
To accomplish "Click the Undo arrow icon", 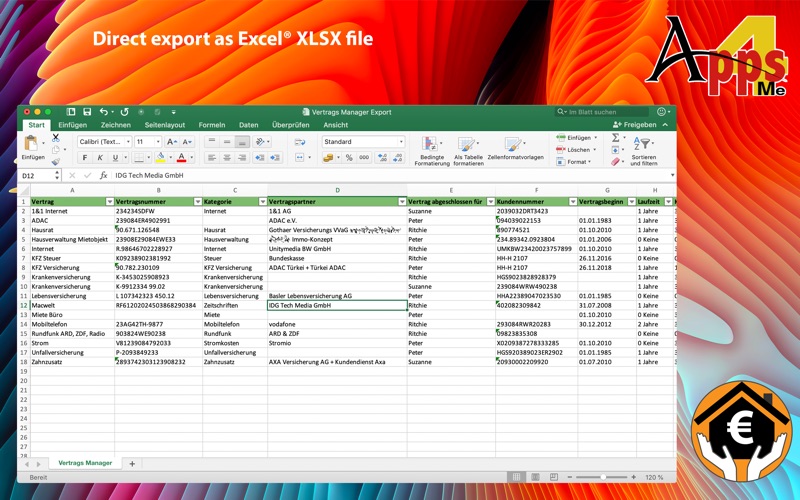I will coord(104,112).
